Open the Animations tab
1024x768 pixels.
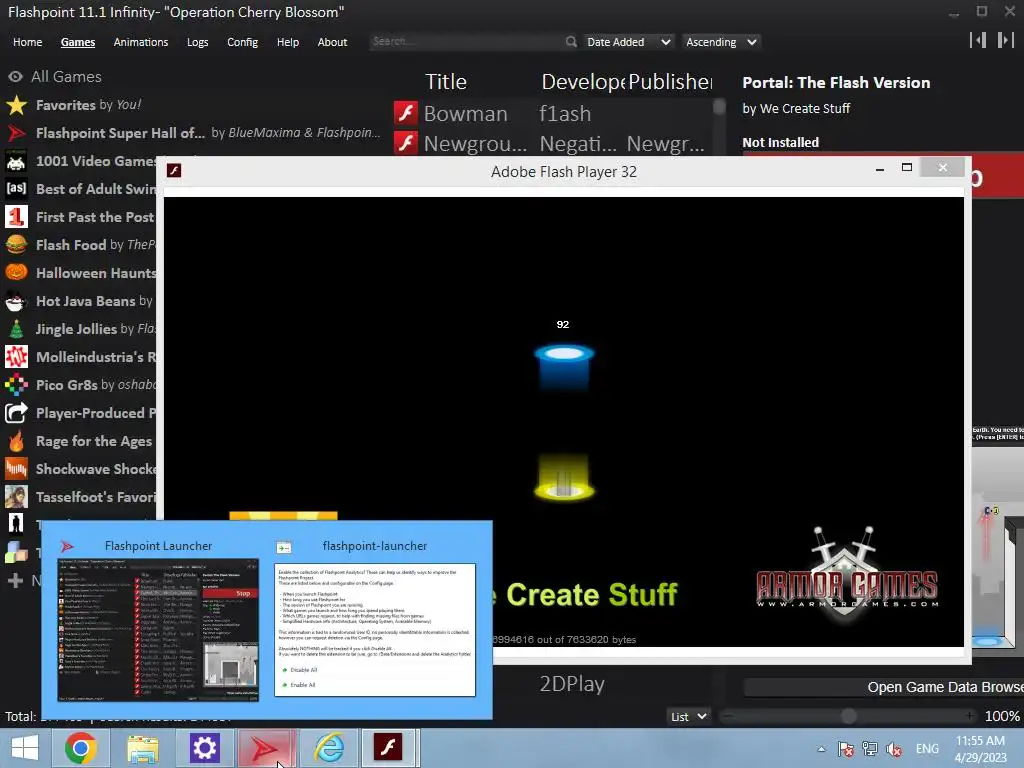pos(140,42)
